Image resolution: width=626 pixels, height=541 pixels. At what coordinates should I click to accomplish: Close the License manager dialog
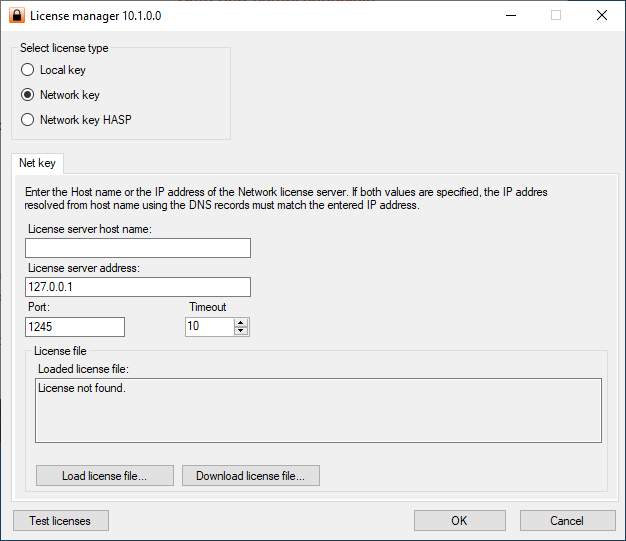pyautogui.click(x=601, y=16)
